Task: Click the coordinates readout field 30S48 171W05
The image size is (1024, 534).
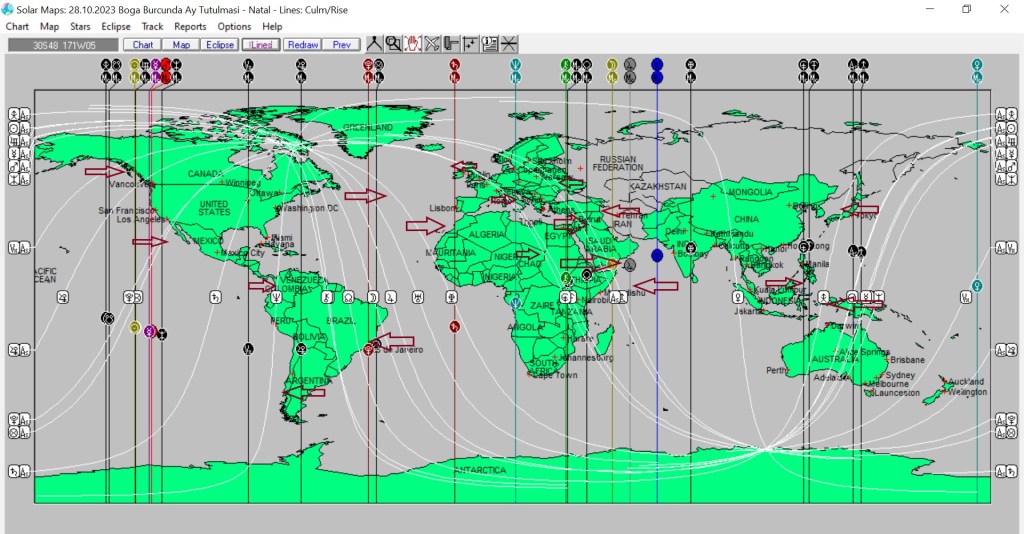Action: [62, 44]
